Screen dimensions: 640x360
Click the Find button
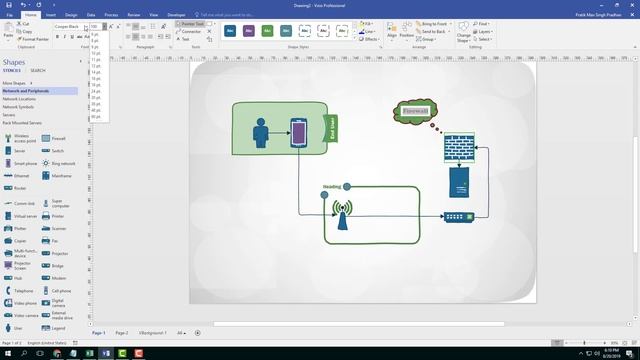[x=481, y=24]
